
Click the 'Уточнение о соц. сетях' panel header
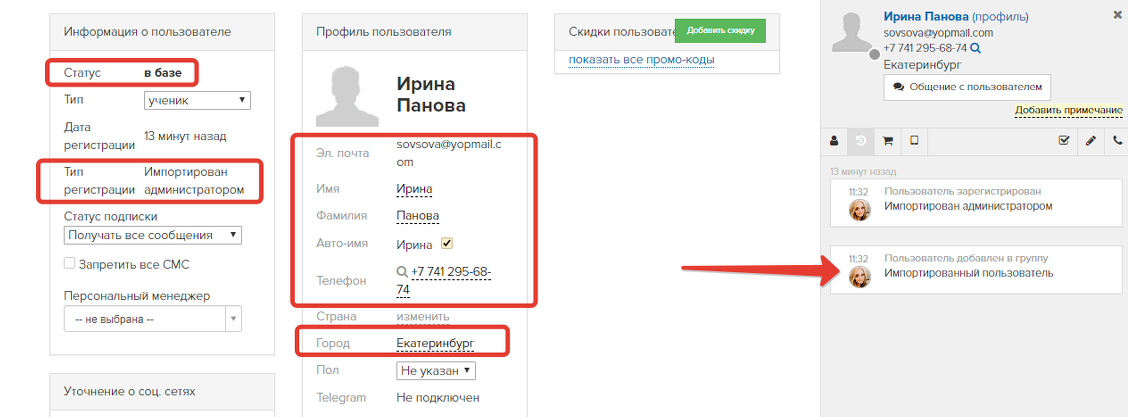(162, 391)
